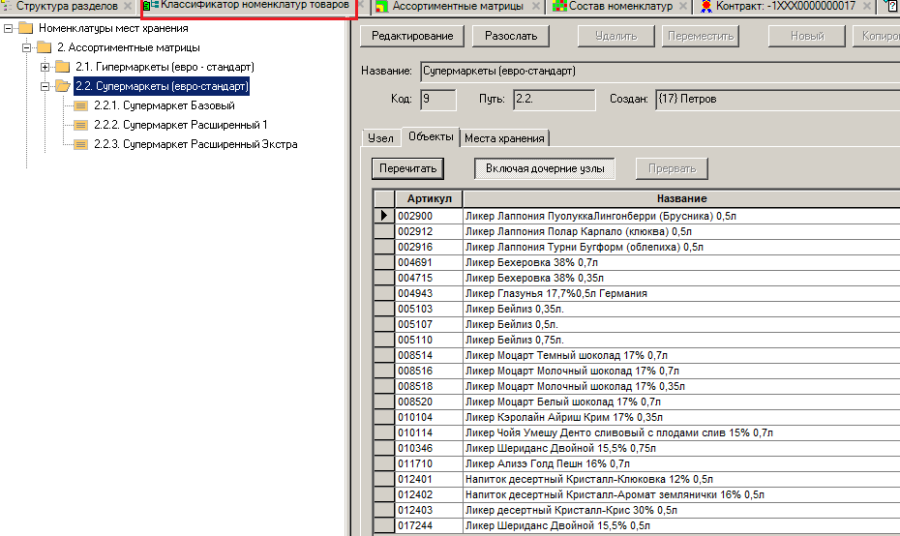Open the Ассортиментные матрицы tab
Screen dimensions: 900x536
coord(457,6)
